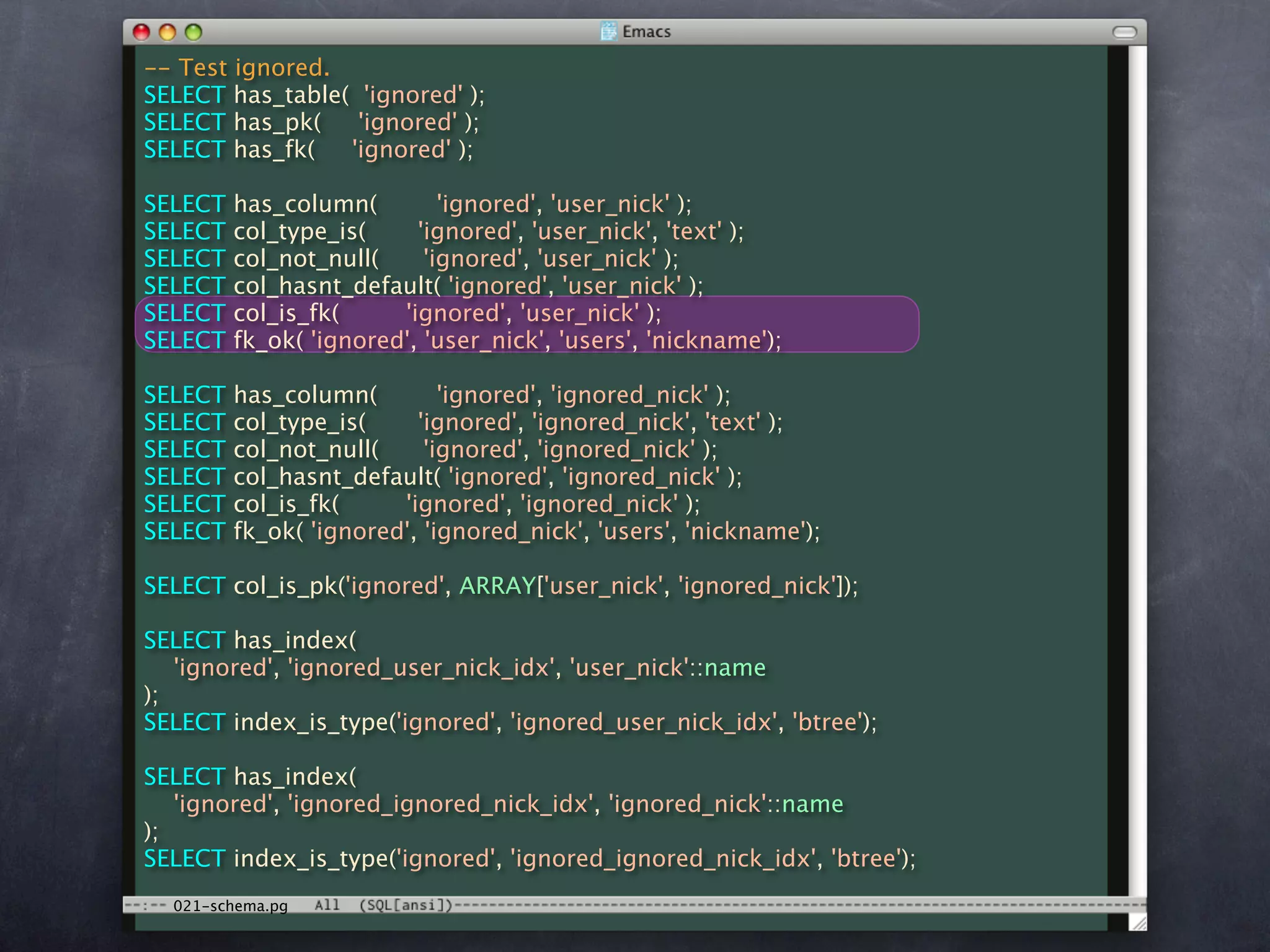Click the col_is_pk ARRAY line

pos(501,586)
